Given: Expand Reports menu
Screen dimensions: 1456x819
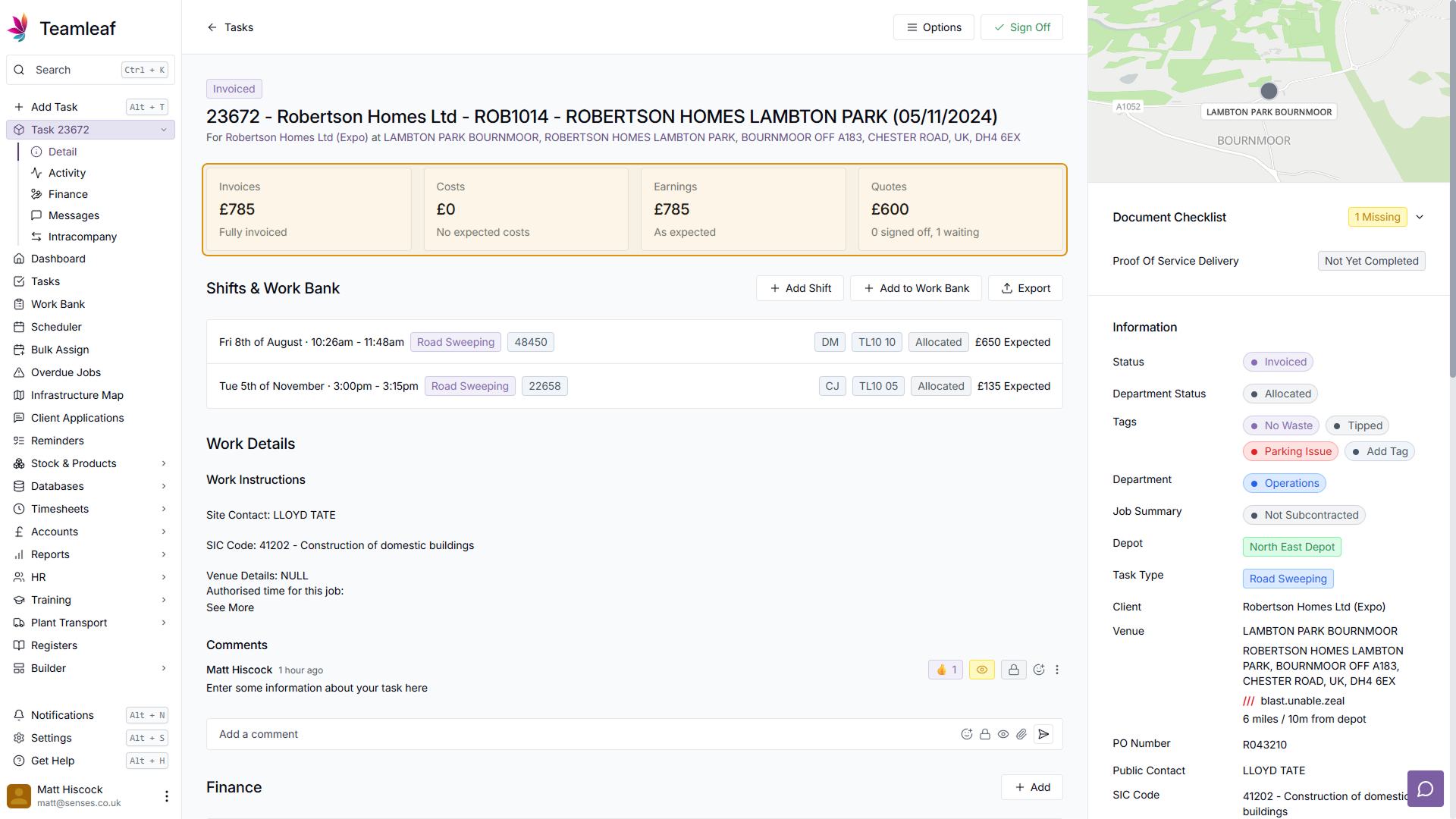Looking at the screenshot, I should pyautogui.click(x=164, y=554).
